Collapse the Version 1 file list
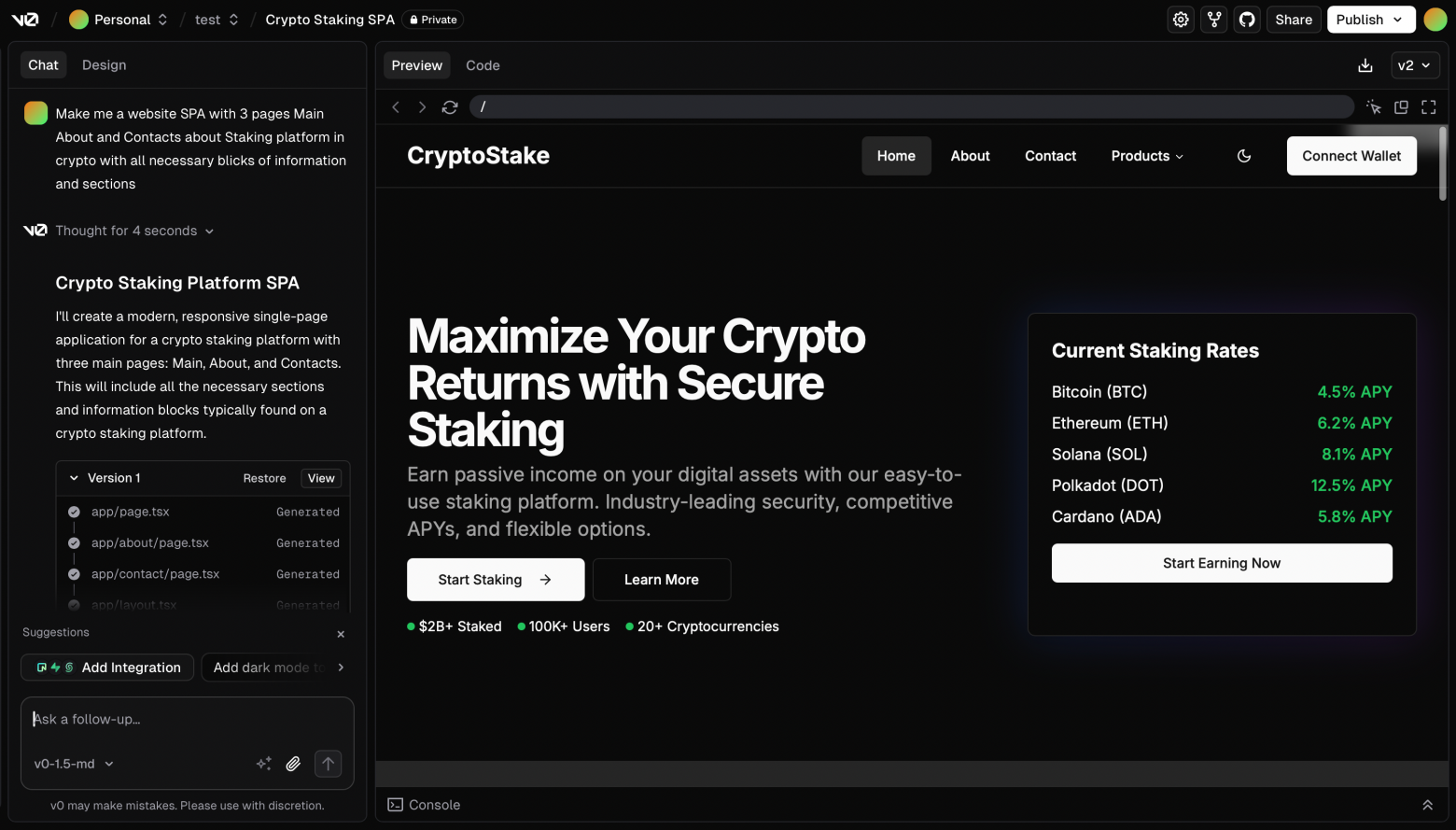Image resolution: width=1456 pixels, height=830 pixels. point(74,477)
